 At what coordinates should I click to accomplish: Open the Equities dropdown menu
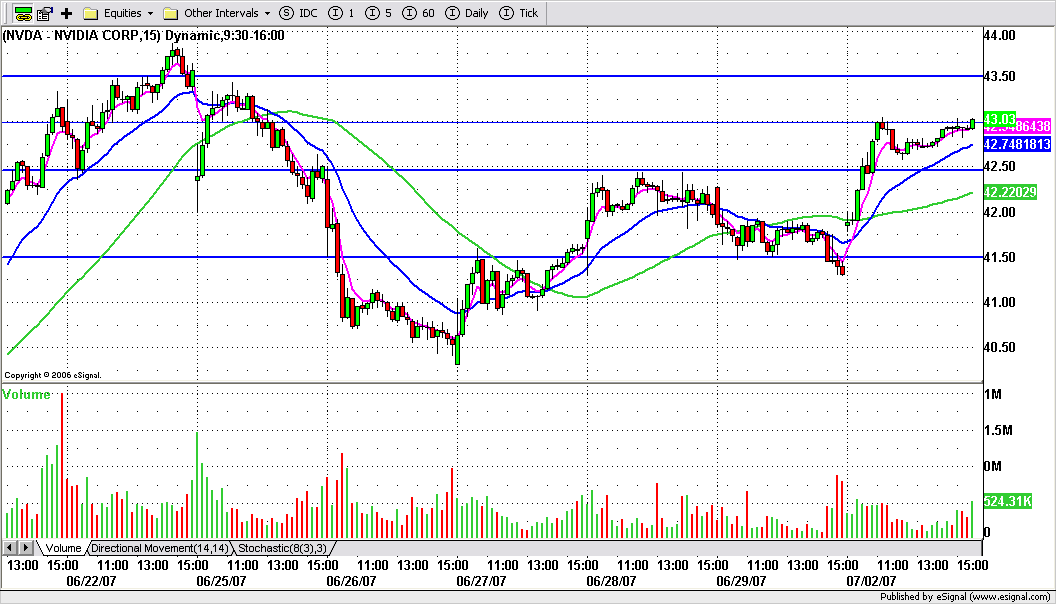pos(119,13)
